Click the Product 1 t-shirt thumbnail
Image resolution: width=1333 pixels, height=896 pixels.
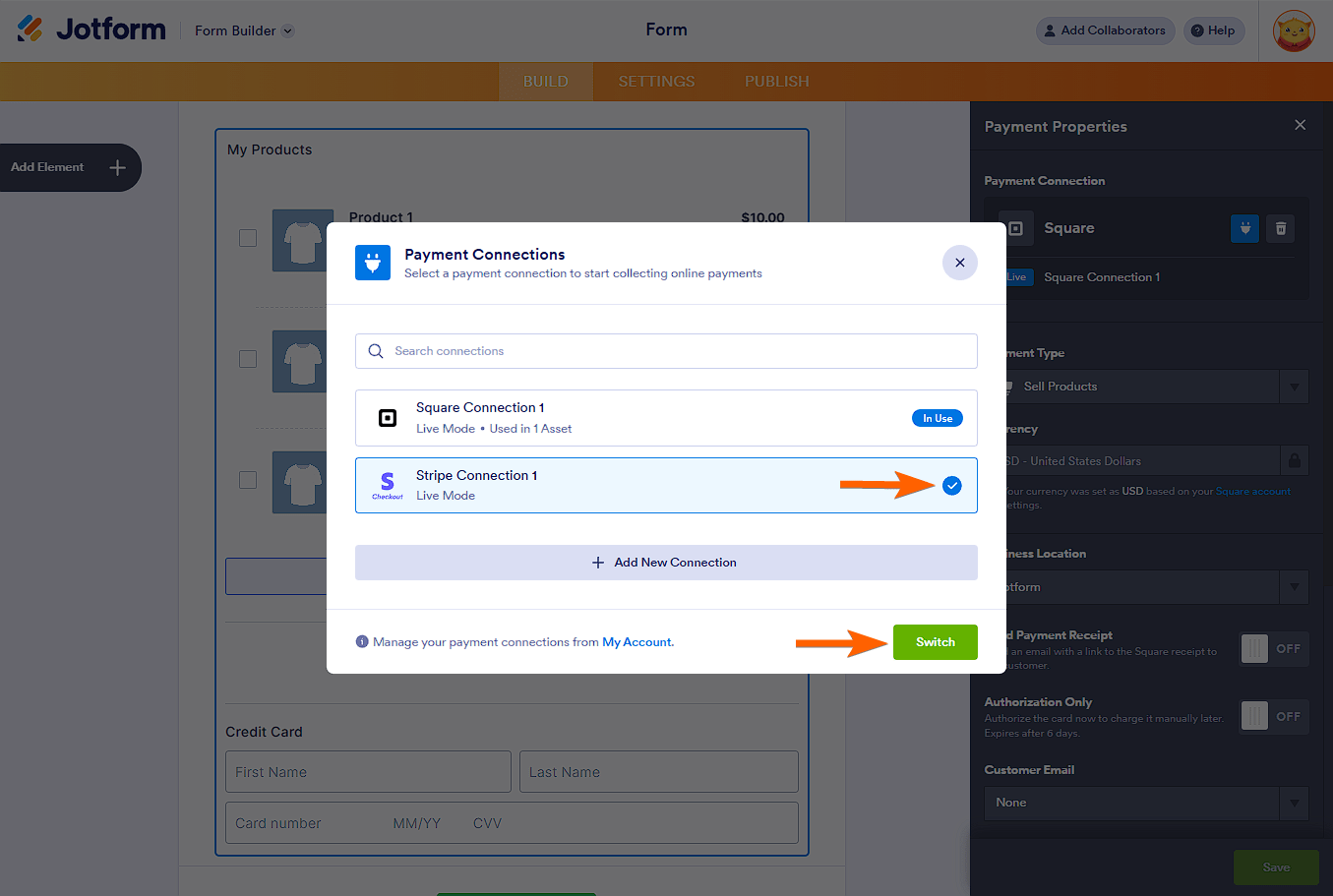pyautogui.click(x=302, y=240)
